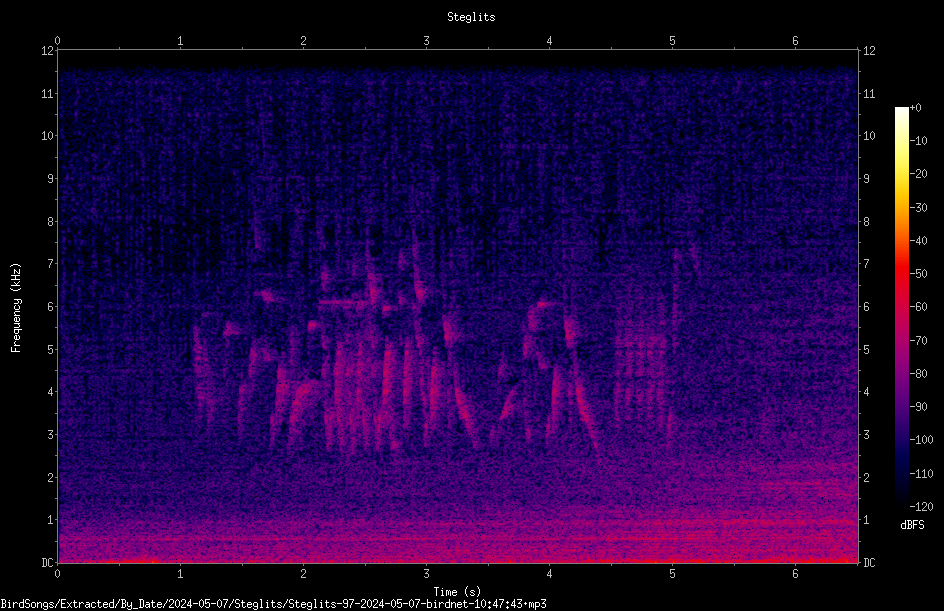Click the 6 kHz label on left axis

(51, 307)
